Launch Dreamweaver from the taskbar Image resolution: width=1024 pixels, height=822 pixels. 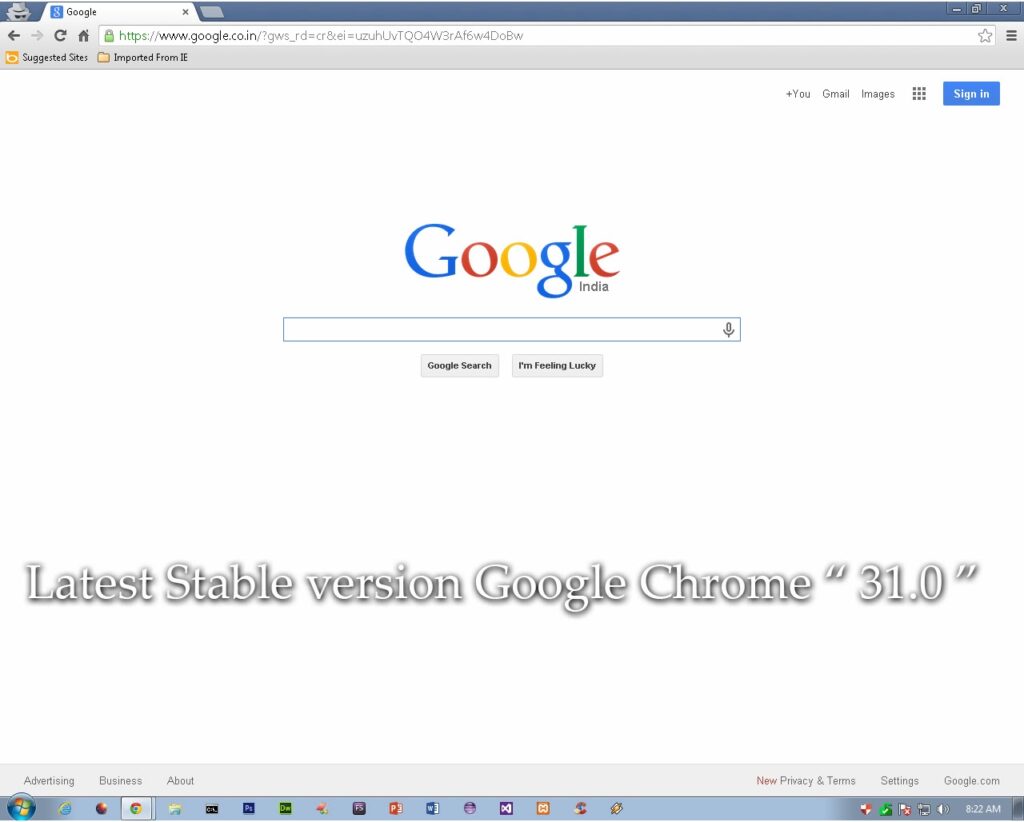point(285,808)
